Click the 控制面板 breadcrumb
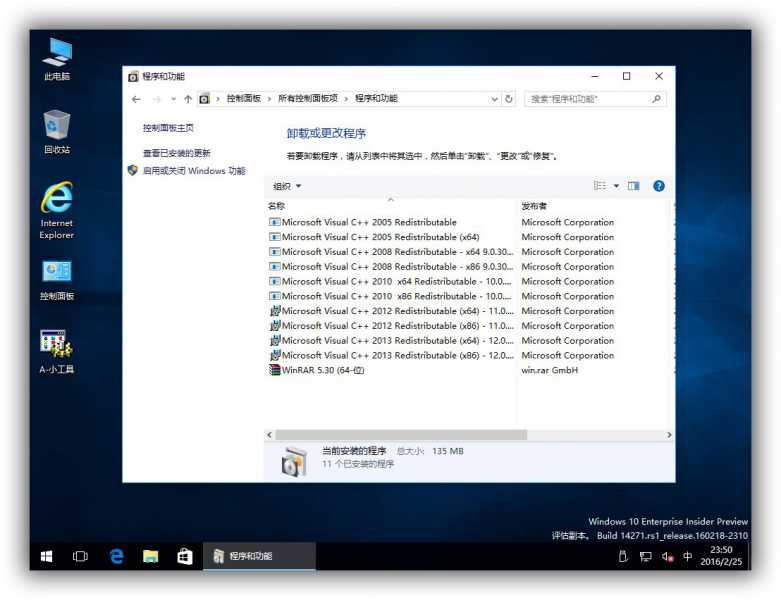 [244, 99]
